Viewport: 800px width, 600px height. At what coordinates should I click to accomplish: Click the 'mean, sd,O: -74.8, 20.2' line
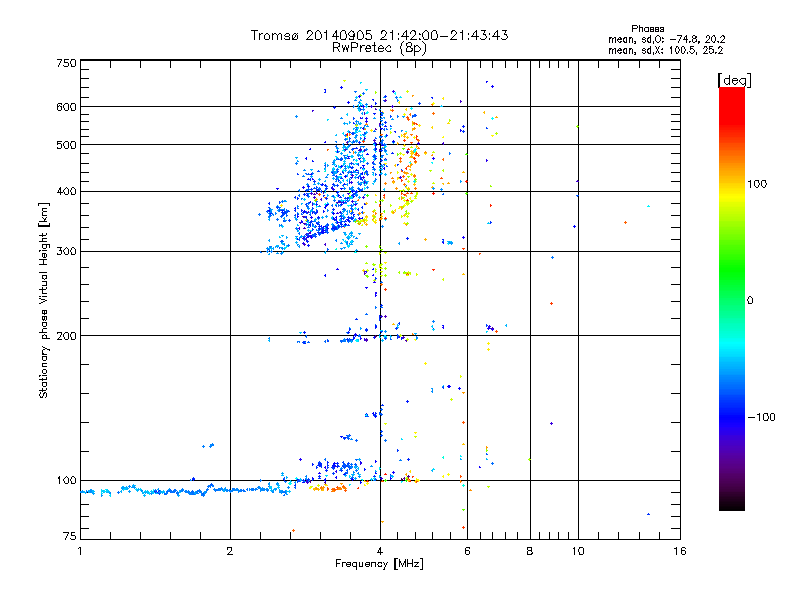point(666,39)
